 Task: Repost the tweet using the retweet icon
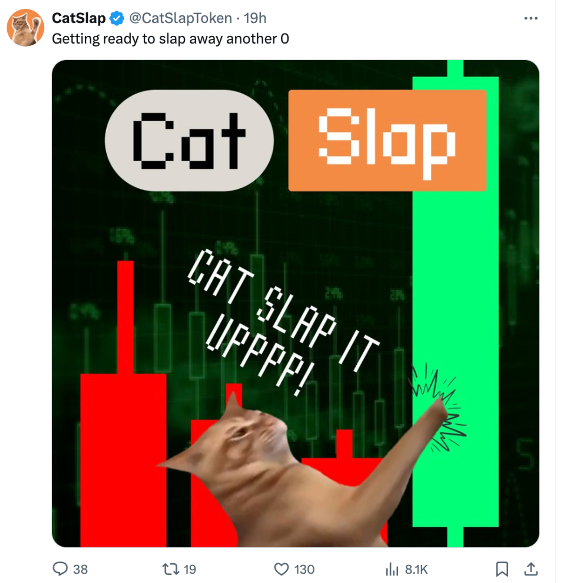pyautogui.click(x=170, y=569)
